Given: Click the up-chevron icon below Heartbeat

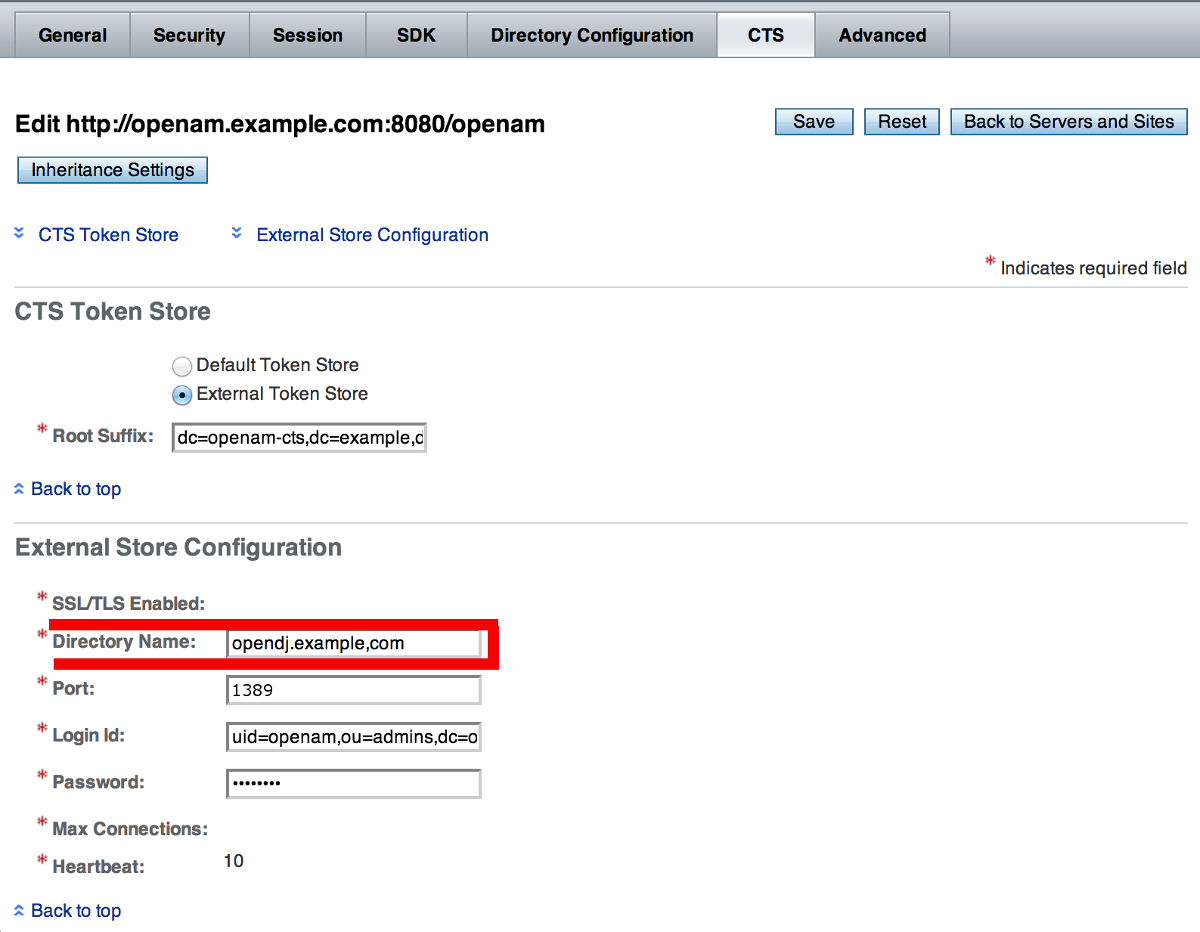Looking at the screenshot, I should [x=19, y=911].
